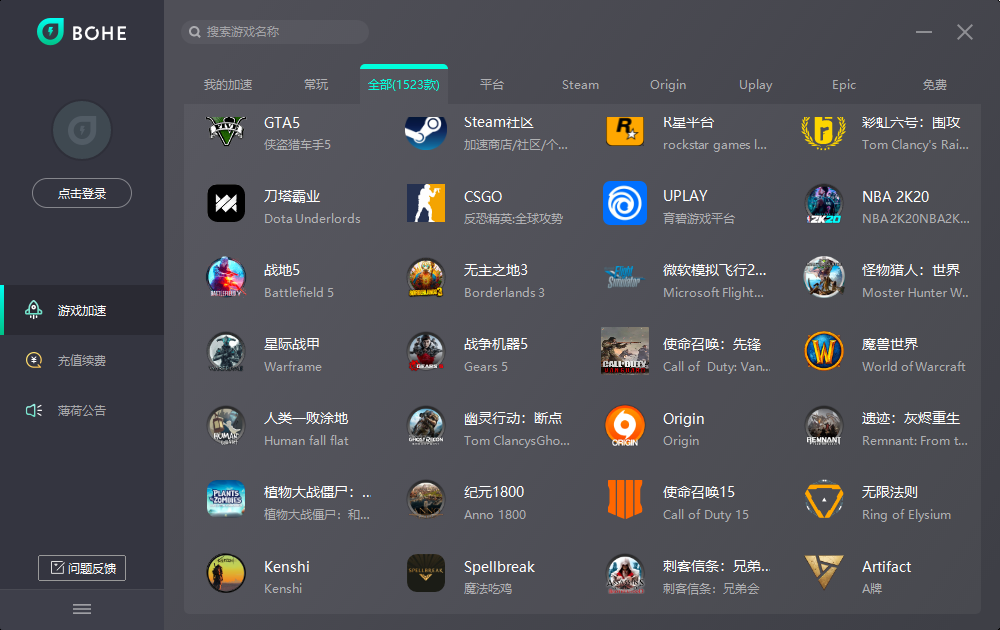
Task: Select the Kenshi game icon
Action: click(226, 573)
